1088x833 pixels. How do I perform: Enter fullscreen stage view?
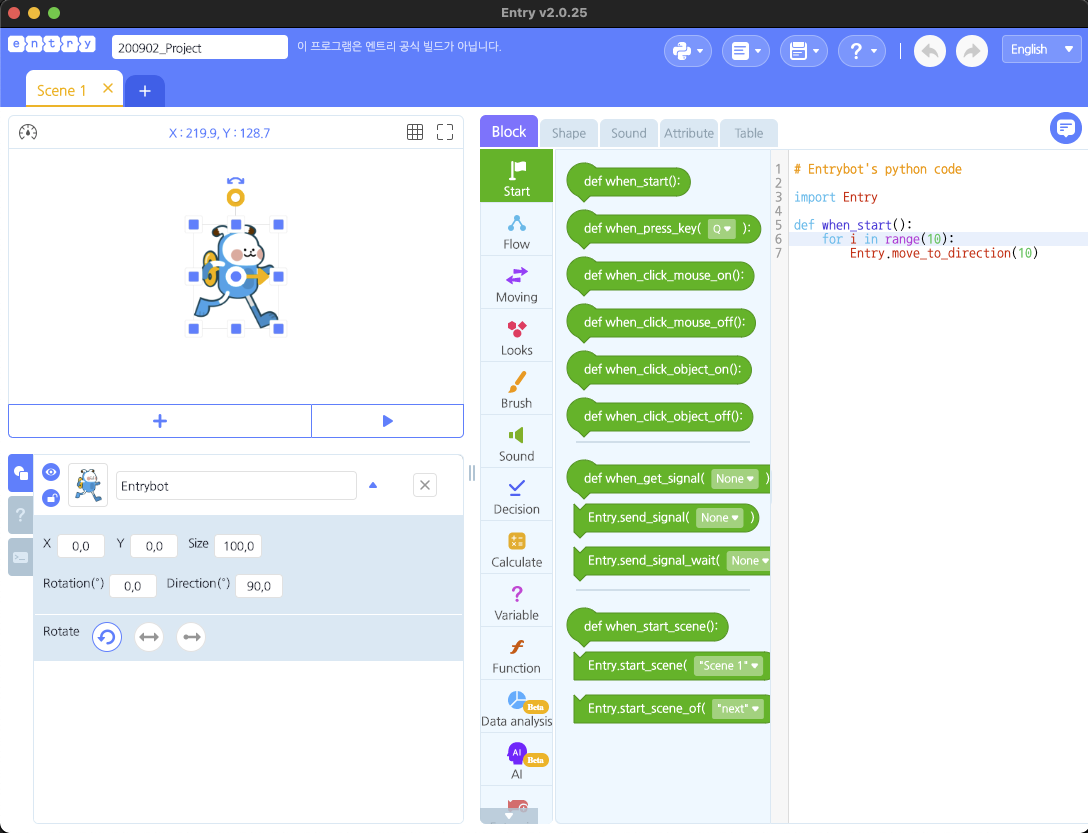click(x=445, y=132)
